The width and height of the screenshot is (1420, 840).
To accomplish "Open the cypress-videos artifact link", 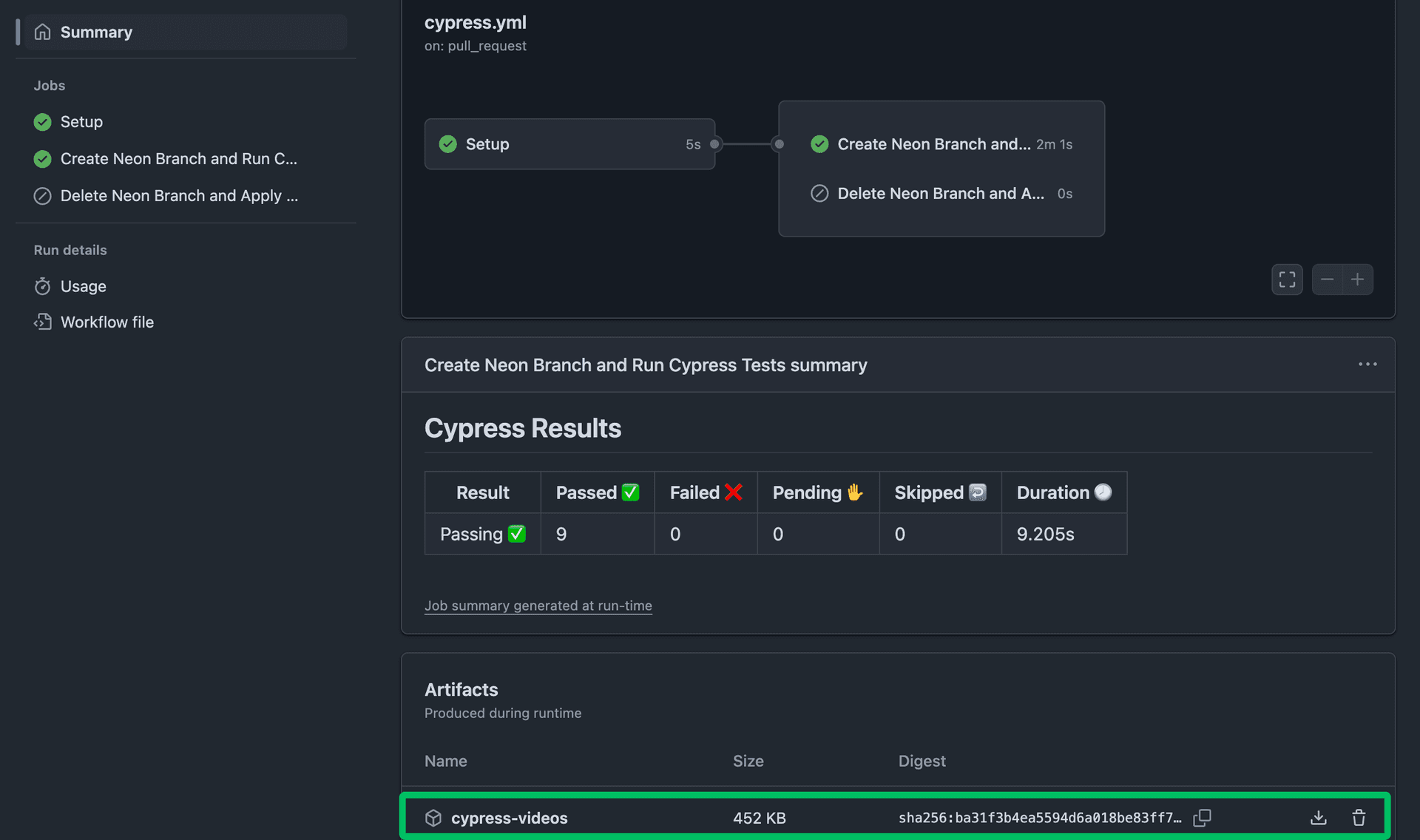I will click(x=509, y=818).
